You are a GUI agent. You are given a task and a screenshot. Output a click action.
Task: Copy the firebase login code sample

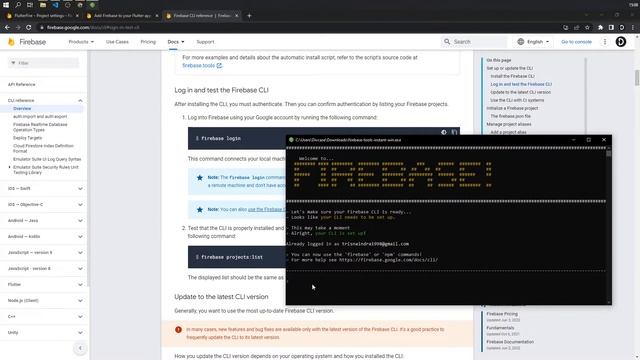454,132
